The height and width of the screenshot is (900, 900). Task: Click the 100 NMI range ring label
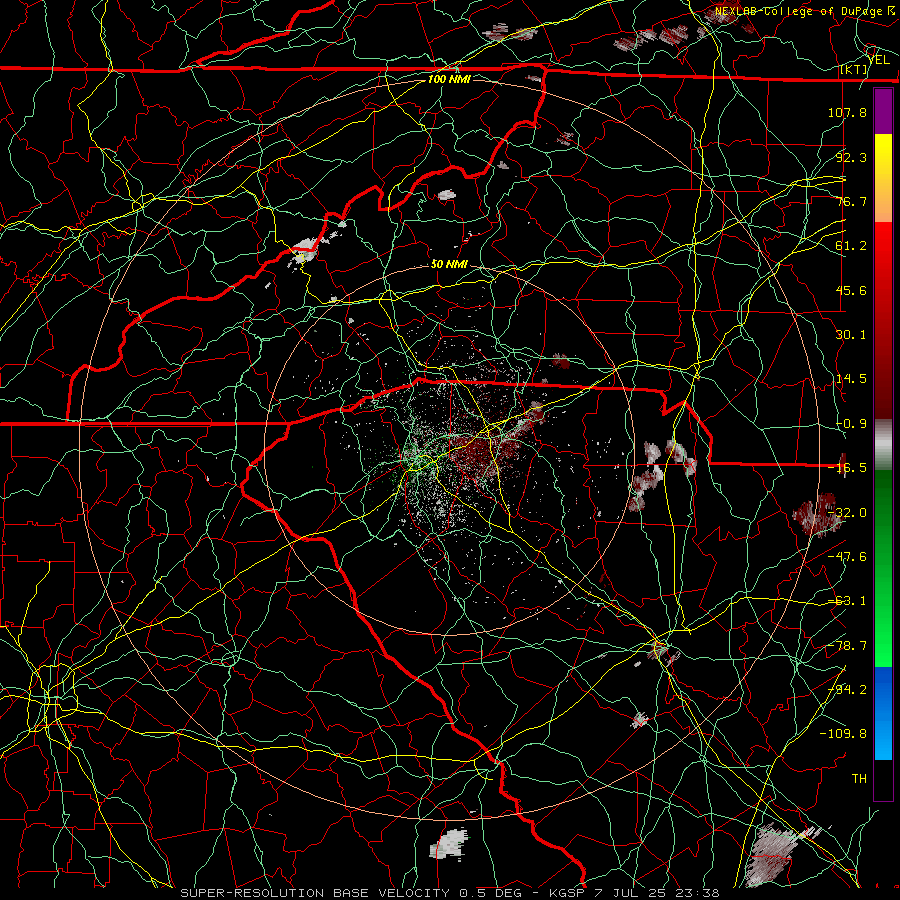click(449, 79)
